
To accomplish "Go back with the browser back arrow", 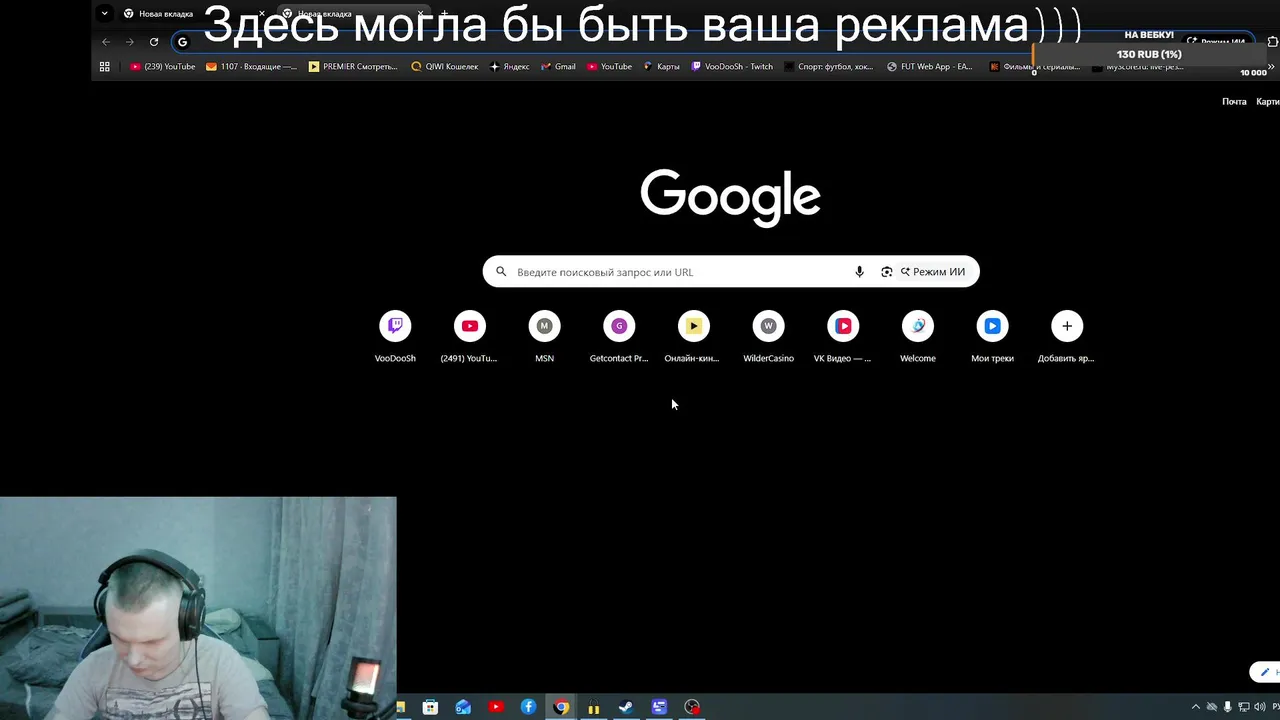I will point(106,42).
